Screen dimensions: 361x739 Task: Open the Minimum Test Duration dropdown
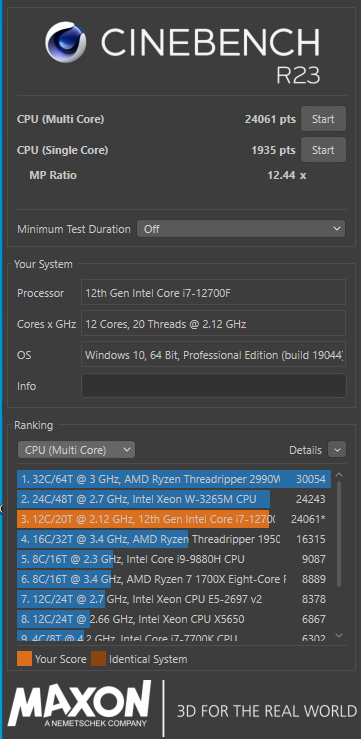coord(241,229)
